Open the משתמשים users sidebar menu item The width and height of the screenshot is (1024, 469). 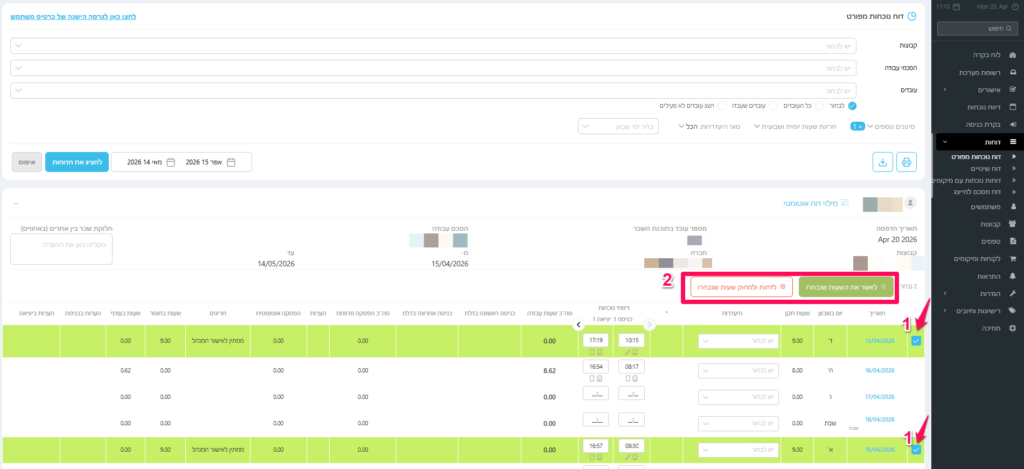(975, 207)
